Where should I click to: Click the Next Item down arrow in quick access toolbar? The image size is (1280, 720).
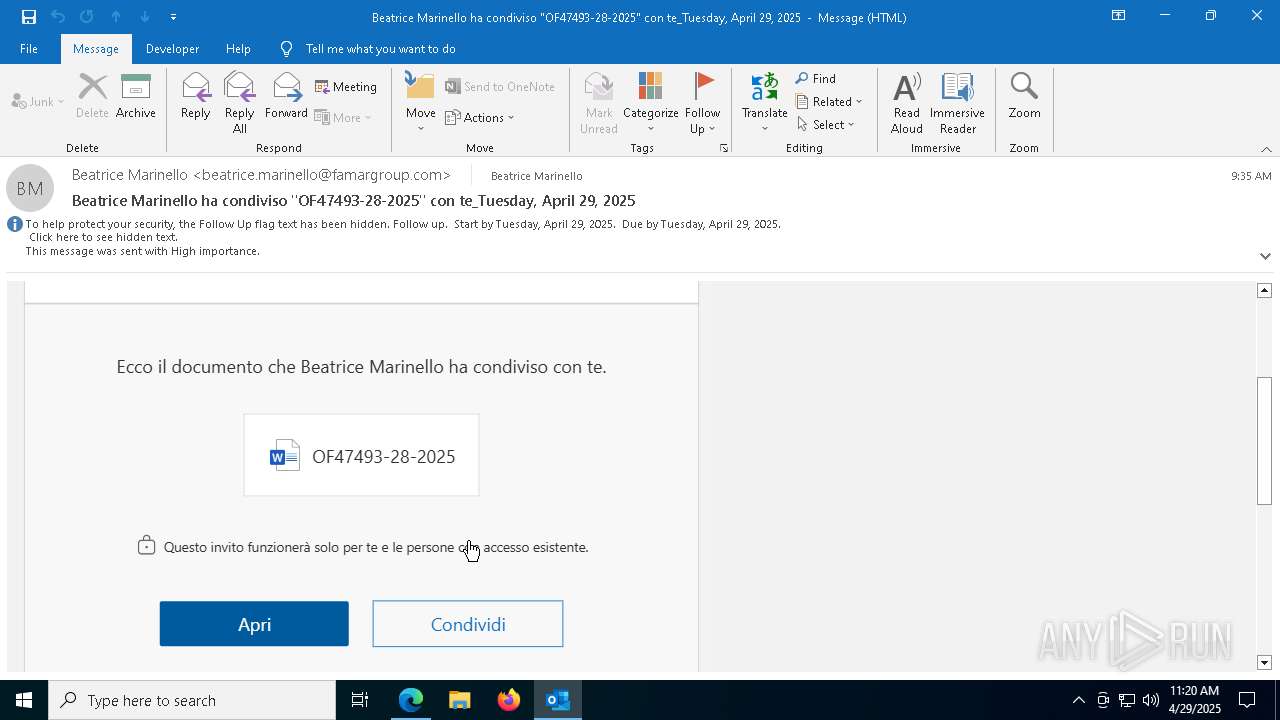(145, 17)
